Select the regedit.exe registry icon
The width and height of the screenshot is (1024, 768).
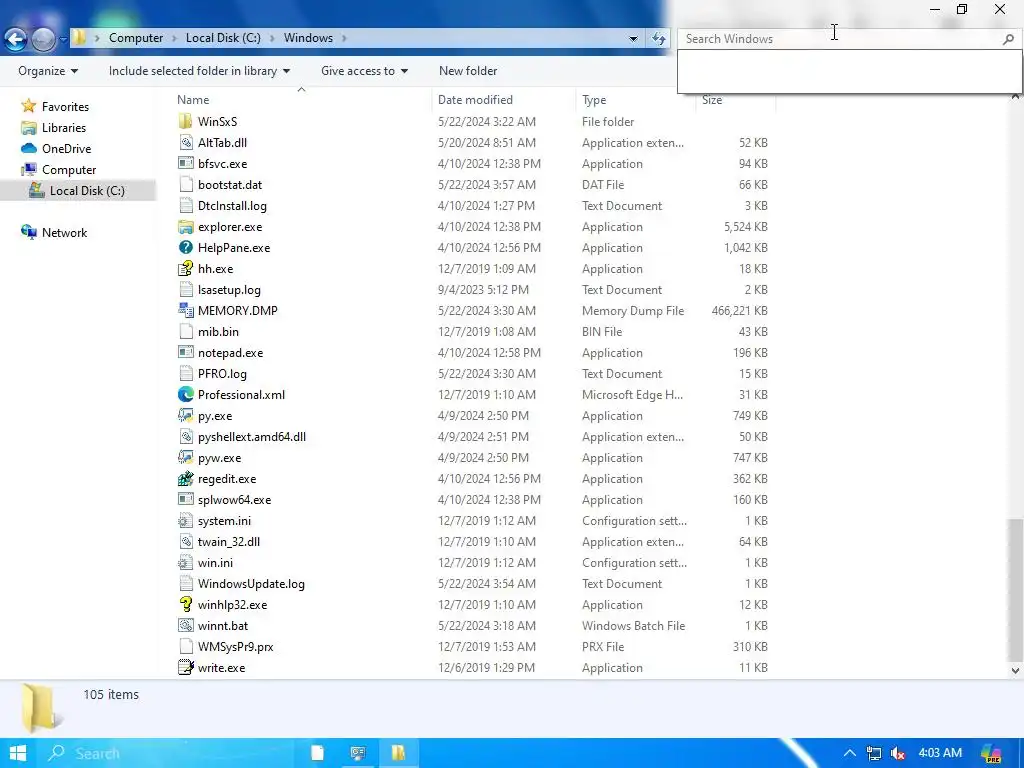pyautogui.click(x=185, y=478)
